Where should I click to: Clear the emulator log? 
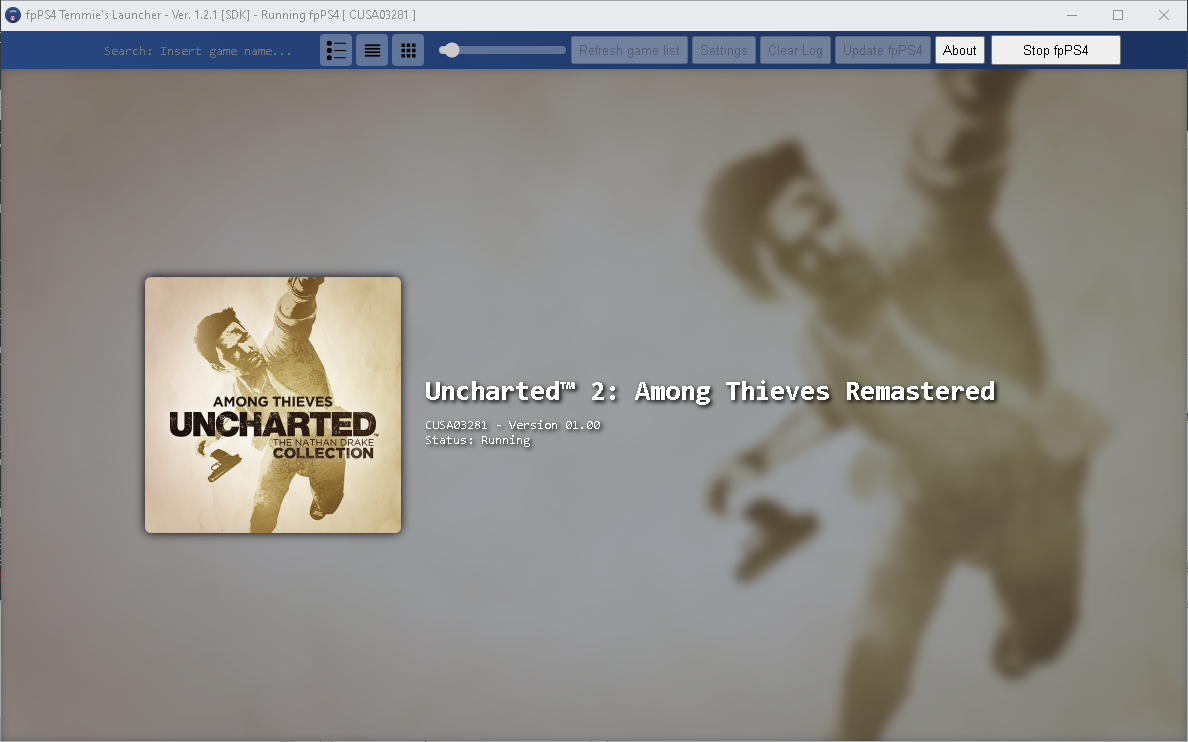click(x=795, y=49)
